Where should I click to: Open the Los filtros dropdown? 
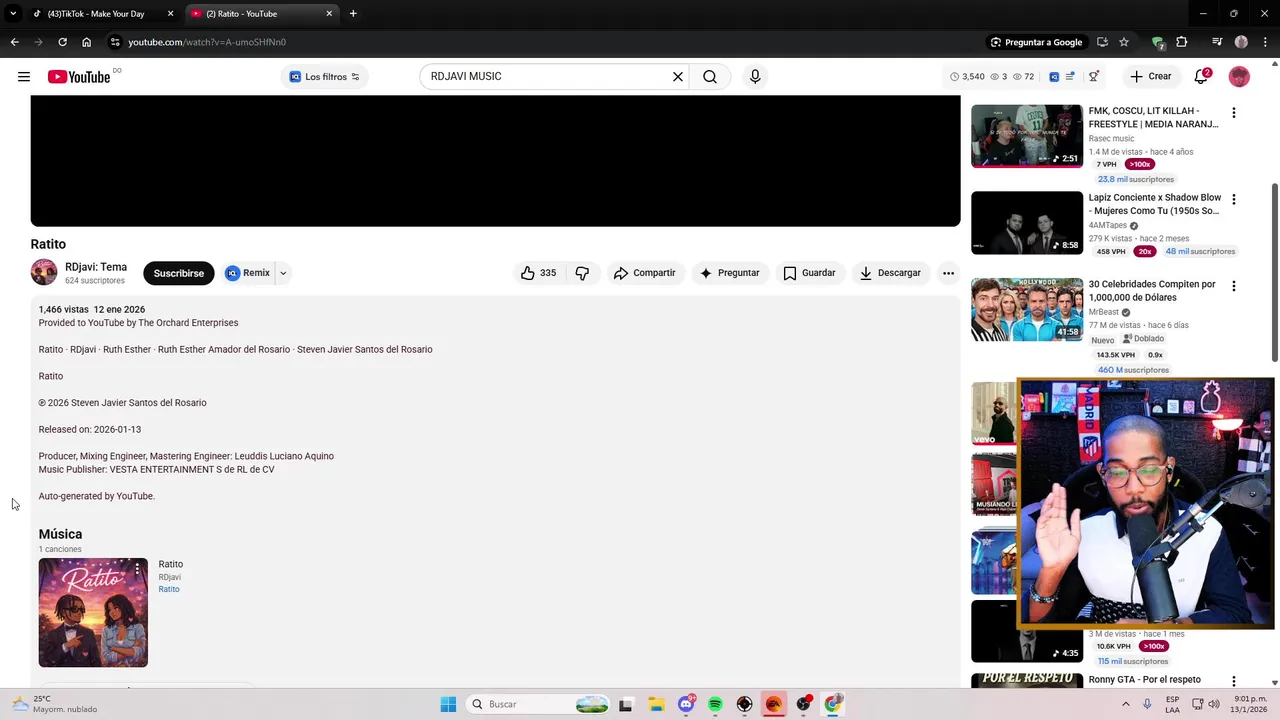tap(325, 77)
